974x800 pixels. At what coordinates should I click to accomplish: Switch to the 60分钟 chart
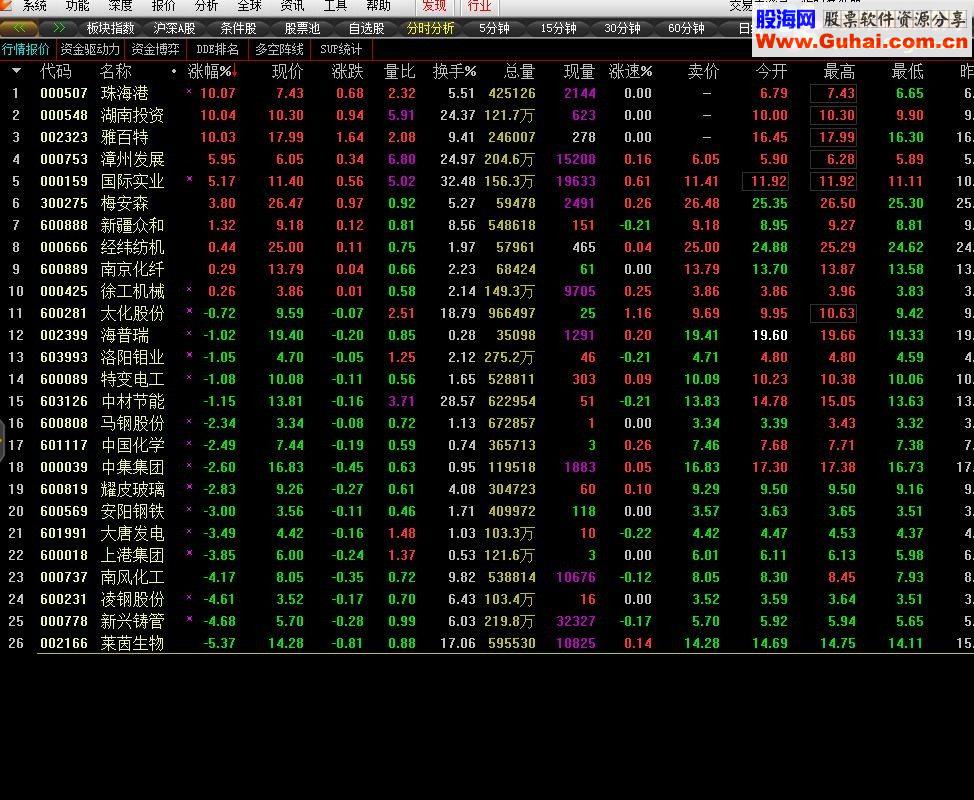(686, 29)
